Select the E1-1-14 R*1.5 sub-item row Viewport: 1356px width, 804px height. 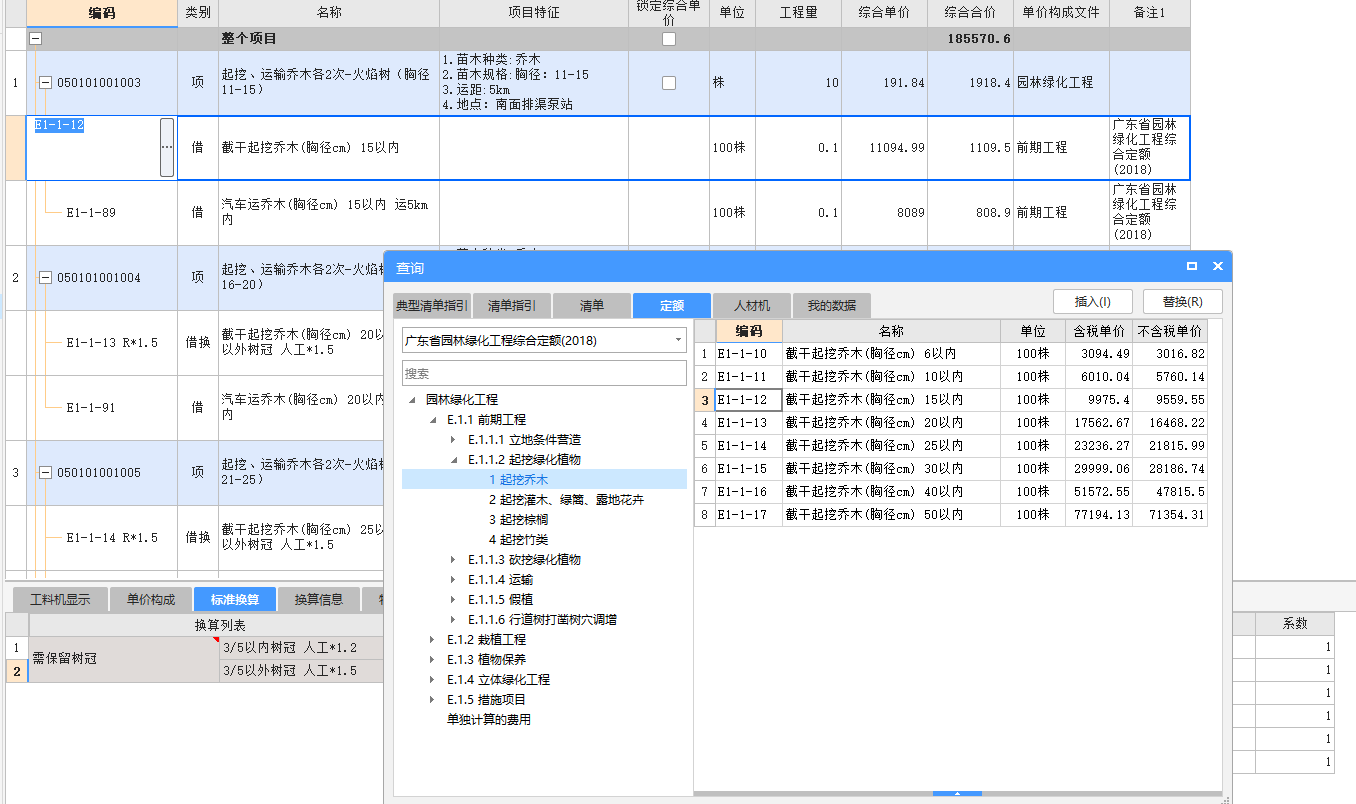click(195, 538)
